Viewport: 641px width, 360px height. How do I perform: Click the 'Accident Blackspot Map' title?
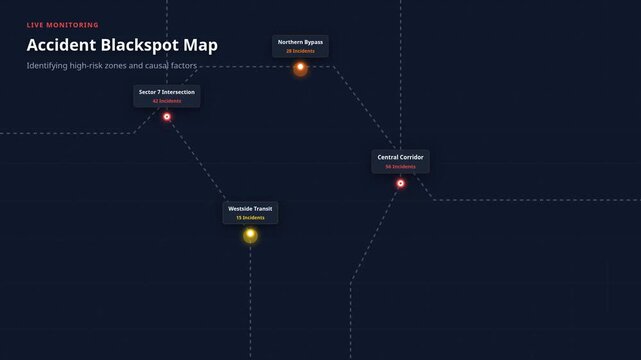122,45
